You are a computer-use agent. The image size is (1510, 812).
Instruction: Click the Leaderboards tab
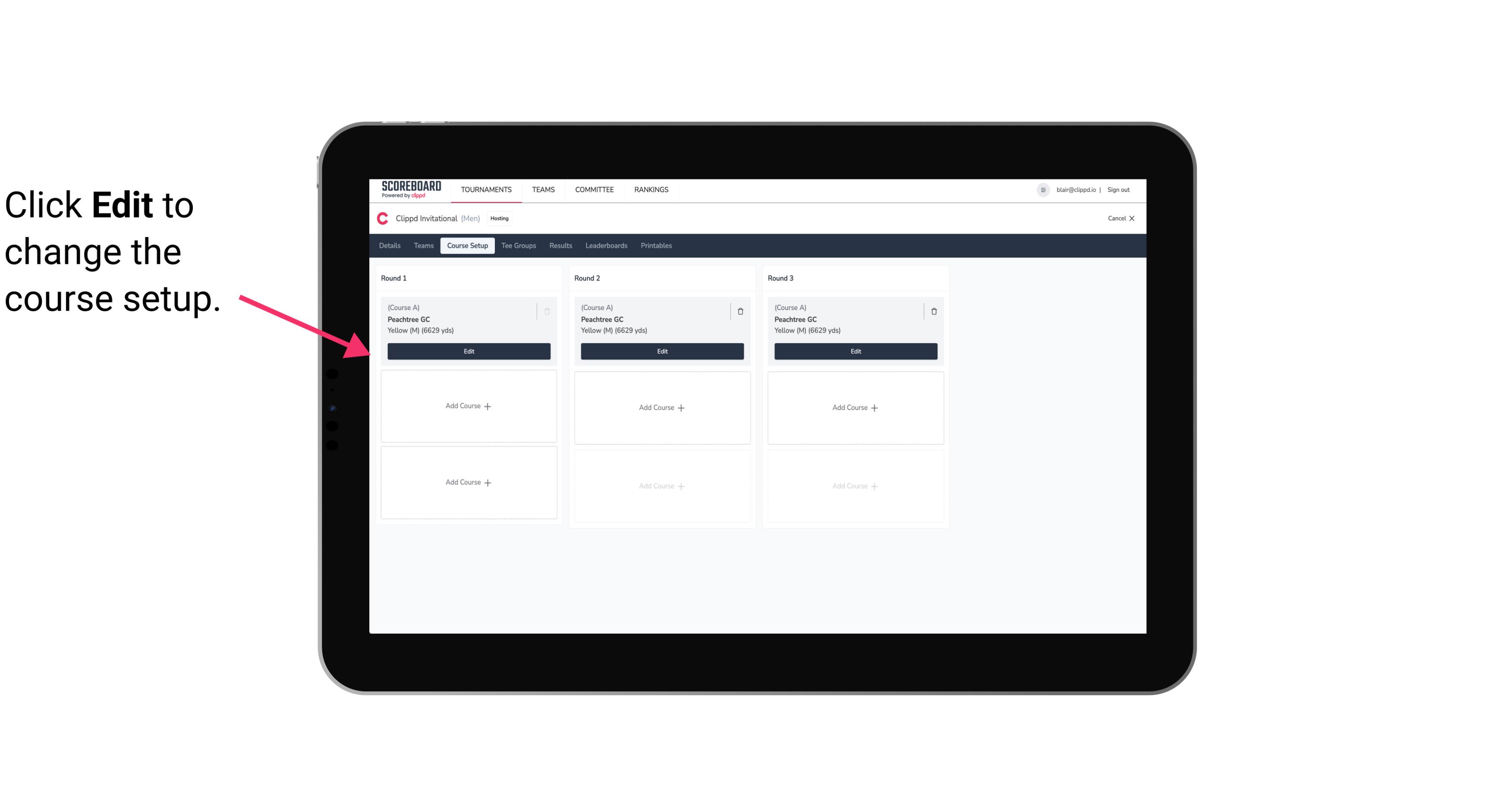click(606, 245)
